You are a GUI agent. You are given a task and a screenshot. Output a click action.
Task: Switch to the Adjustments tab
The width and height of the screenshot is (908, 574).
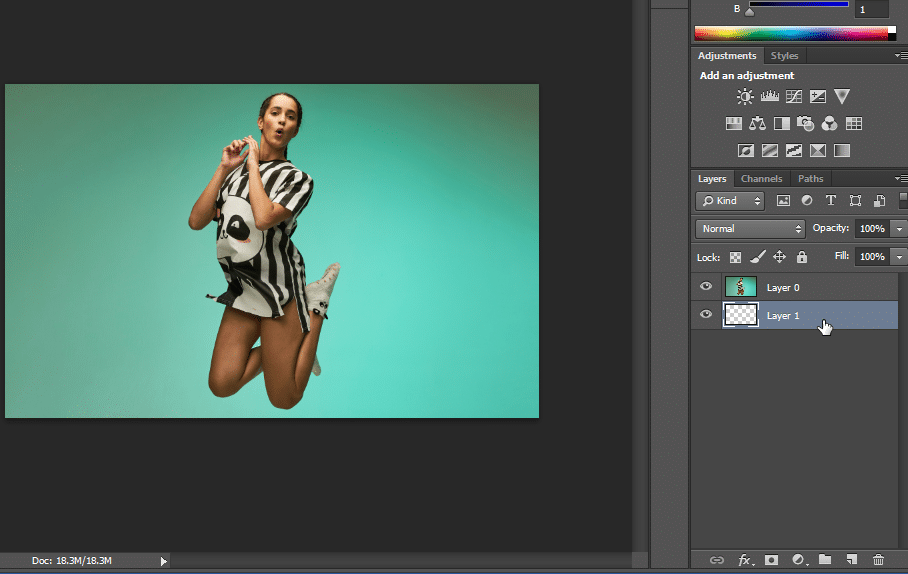coord(727,56)
